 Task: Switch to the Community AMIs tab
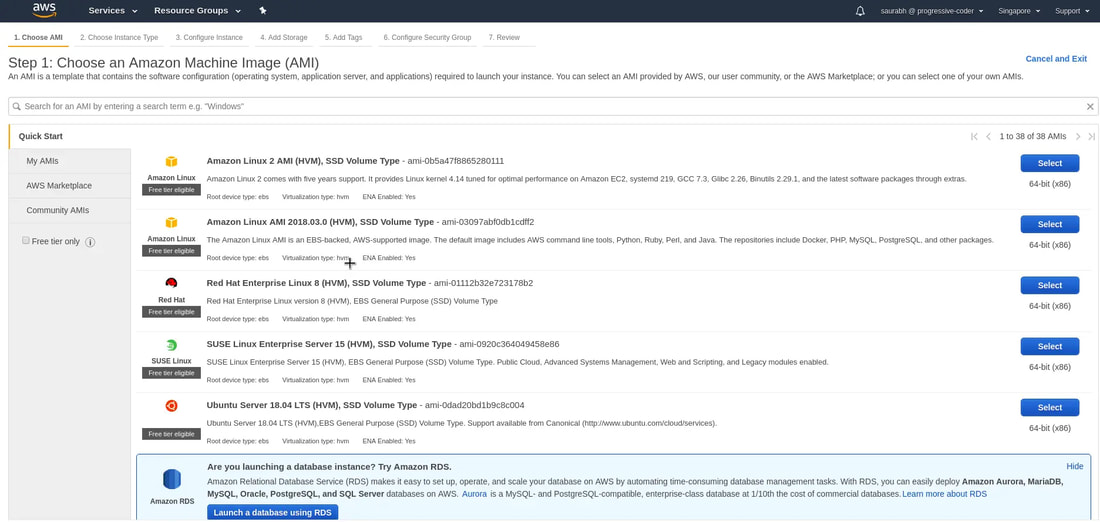coord(58,210)
